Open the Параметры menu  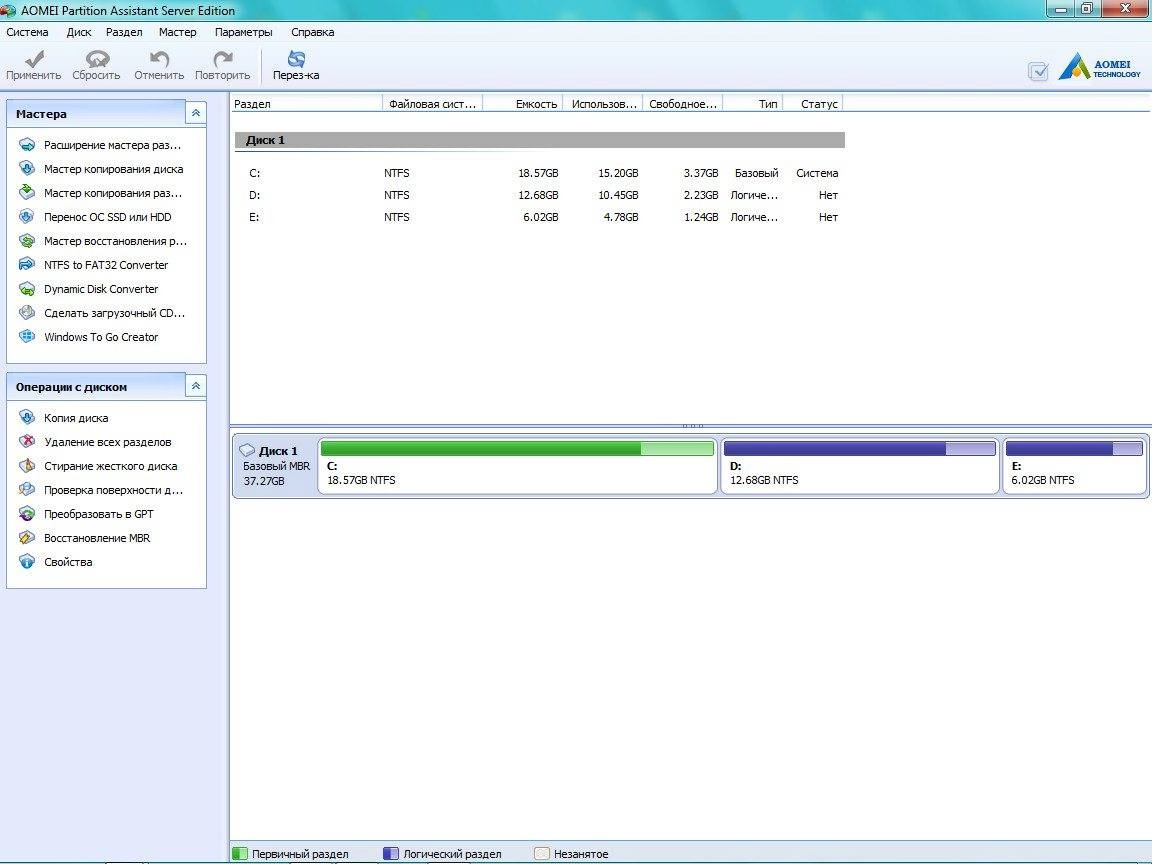244,32
